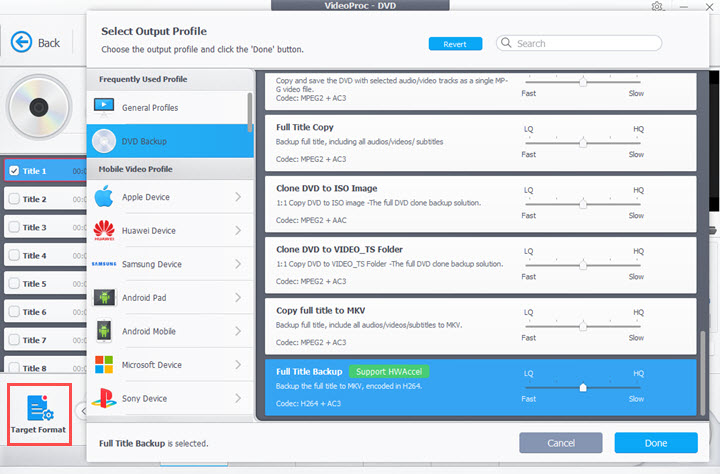Expand Apple Device chevron
Image resolution: width=720 pixels, height=474 pixels.
click(x=238, y=197)
